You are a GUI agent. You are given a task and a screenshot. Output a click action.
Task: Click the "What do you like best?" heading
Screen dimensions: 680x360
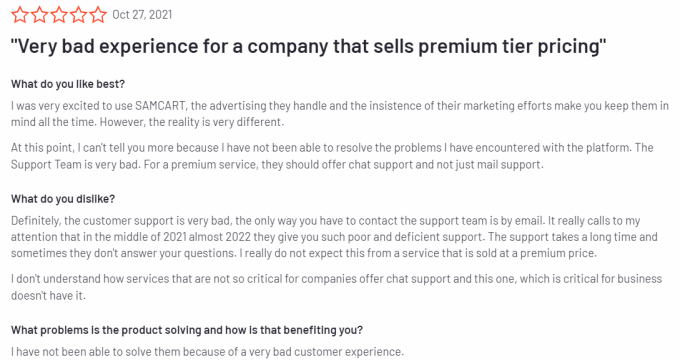coord(68,84)
